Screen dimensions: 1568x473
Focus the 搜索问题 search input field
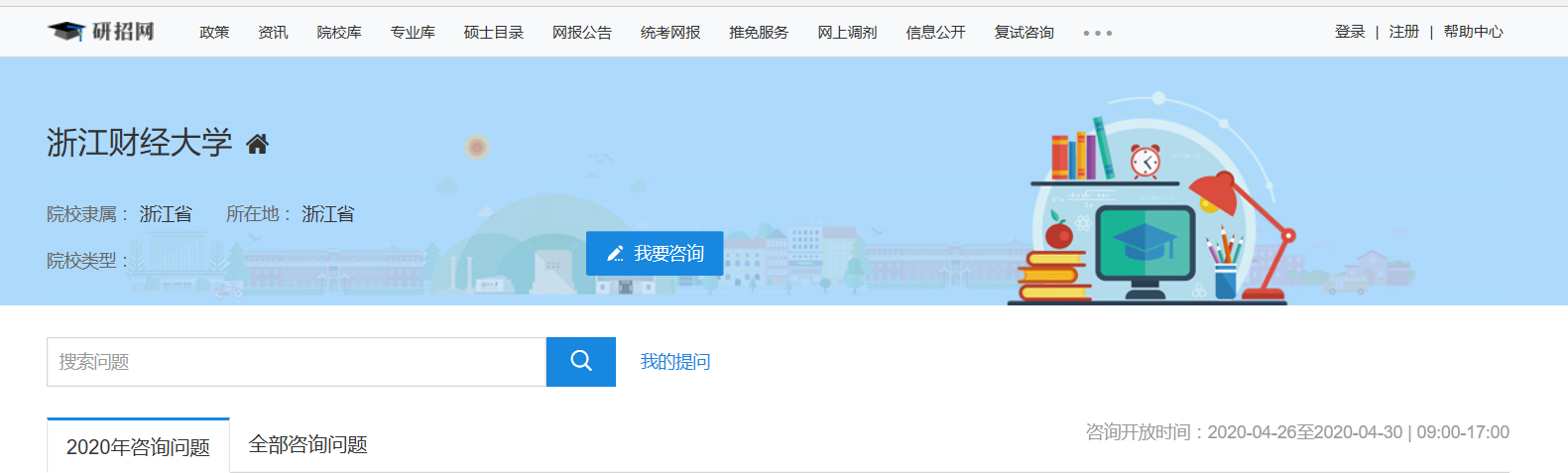coord(296,362)
